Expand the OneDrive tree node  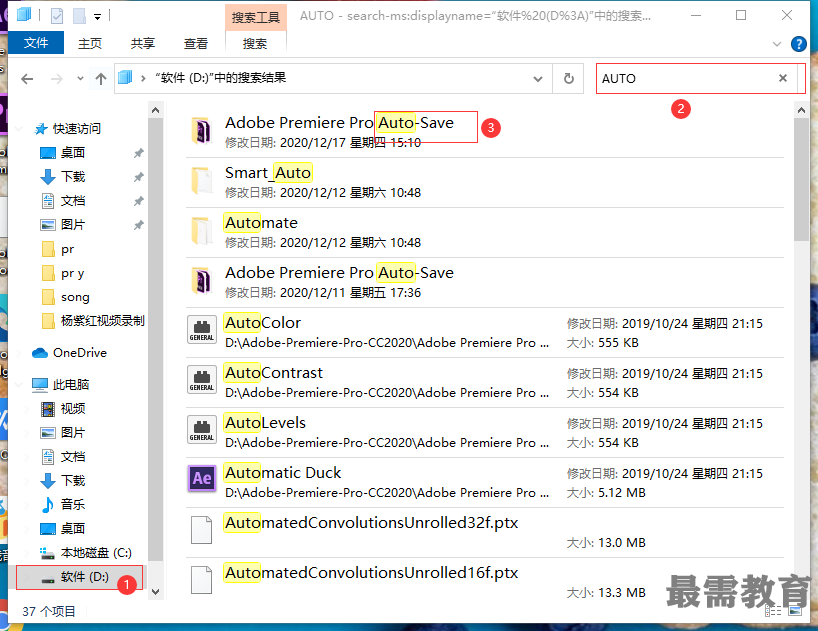20,354
